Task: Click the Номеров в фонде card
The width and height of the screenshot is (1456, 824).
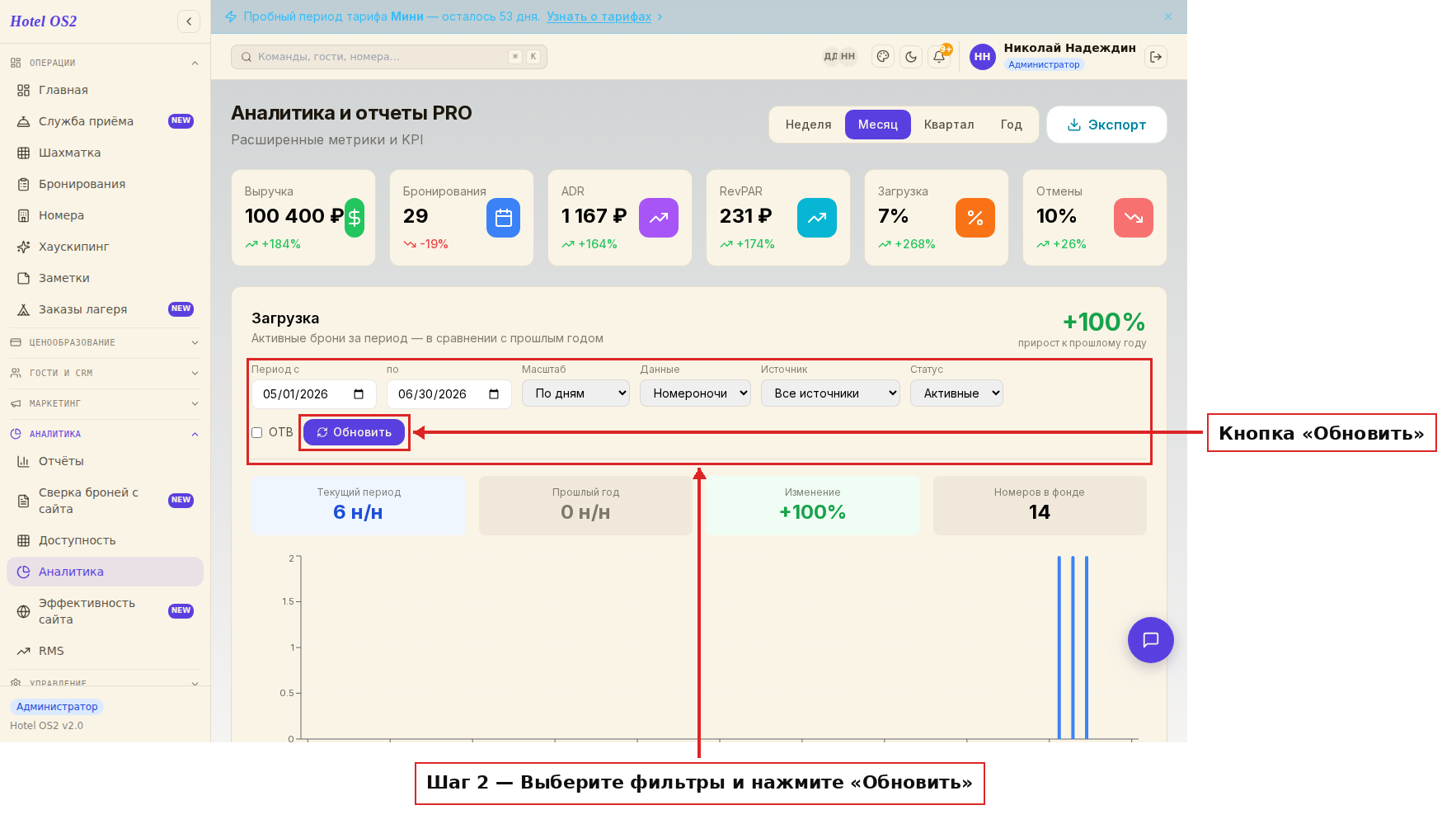Action: pyautogui.click(x=1040, y=506)
